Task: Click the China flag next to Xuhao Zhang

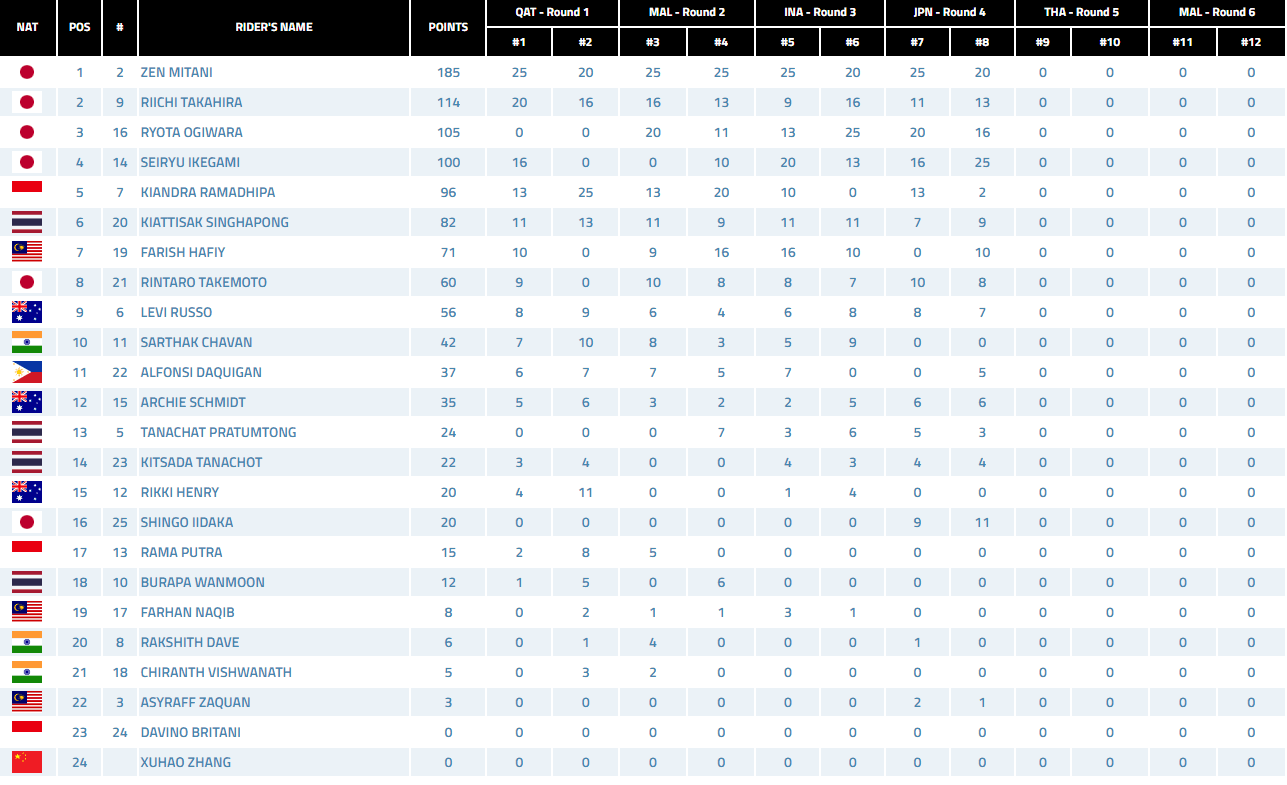Action: pos(27,762)
